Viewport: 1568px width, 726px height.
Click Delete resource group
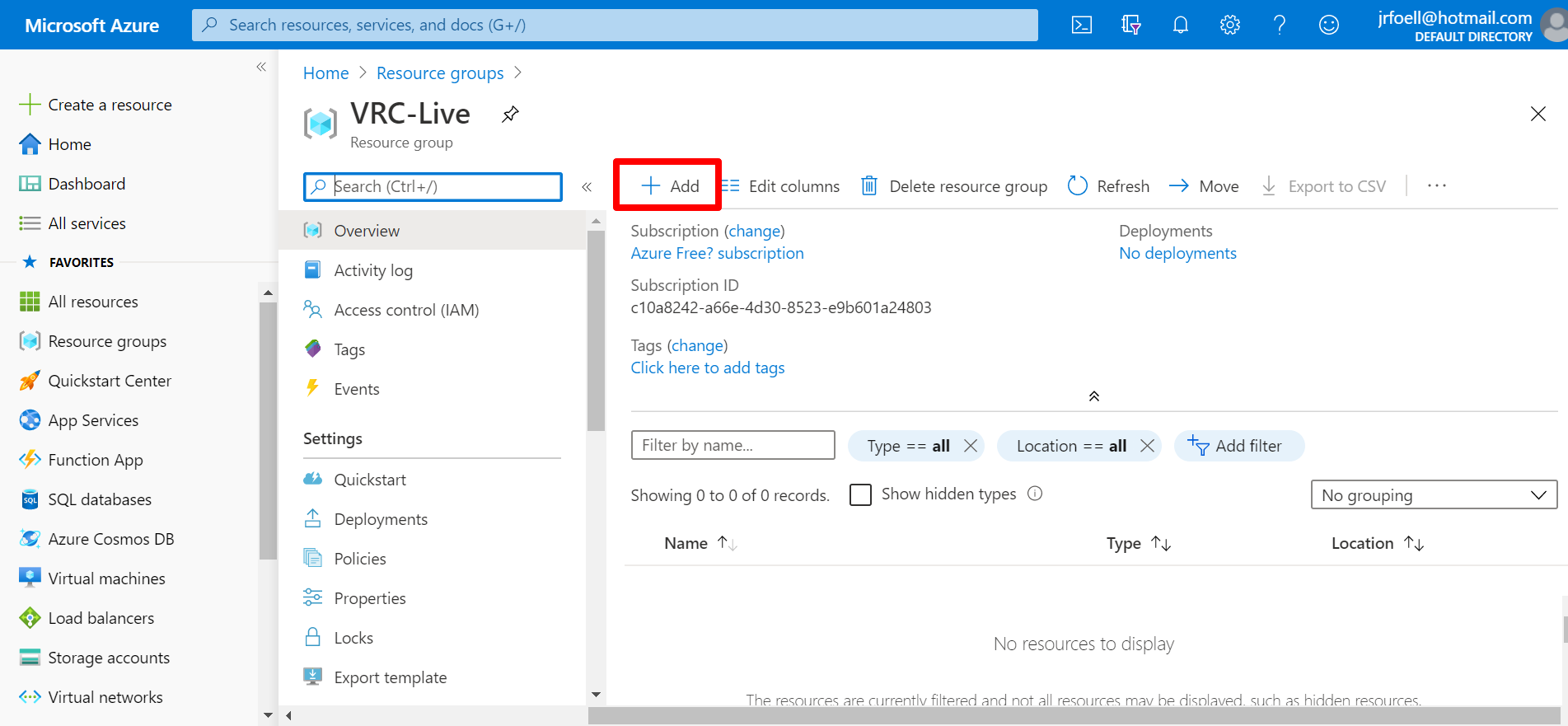(x=954, y=186)
